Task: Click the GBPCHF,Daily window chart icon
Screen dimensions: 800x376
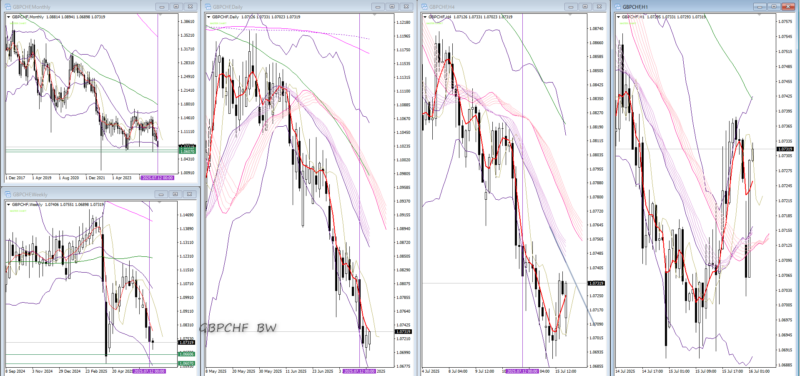Action: coord(208,7)
